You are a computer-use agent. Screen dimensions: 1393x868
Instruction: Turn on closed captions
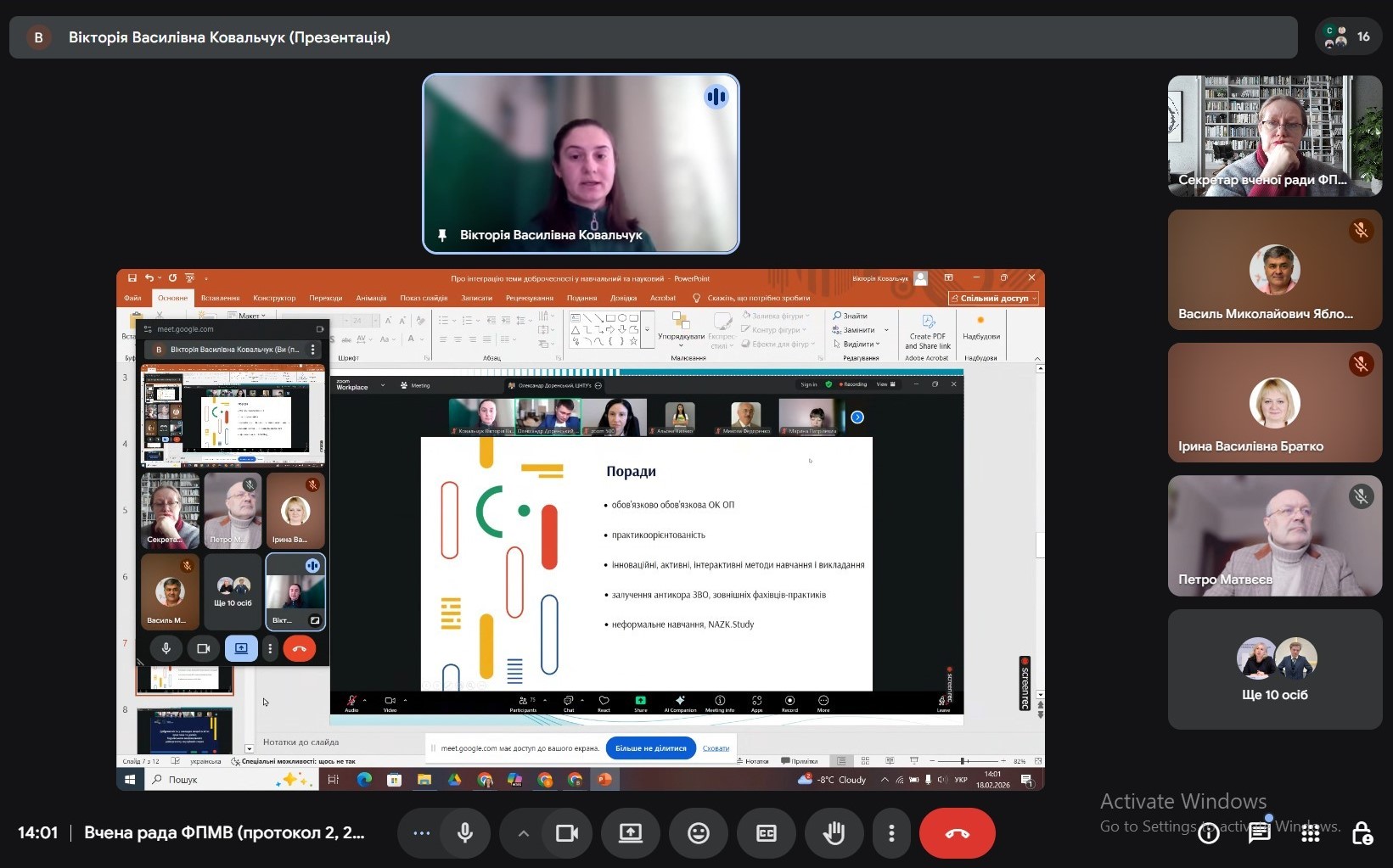(766, 833)
